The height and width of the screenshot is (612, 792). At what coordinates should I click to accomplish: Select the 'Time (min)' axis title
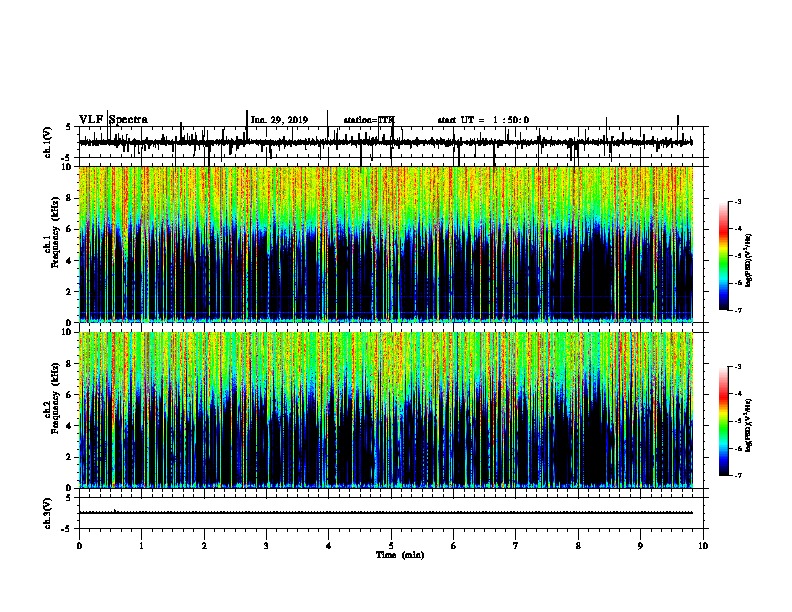400,555
